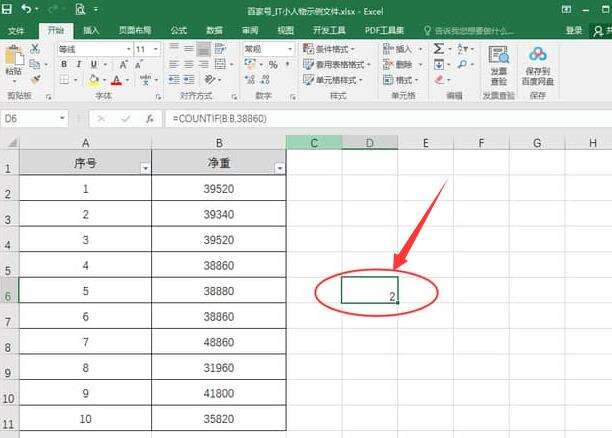The height and width of the screenshot is (438, 612).
Task: Click the Find magnifier icon
Action: click(x=463, y=64)
